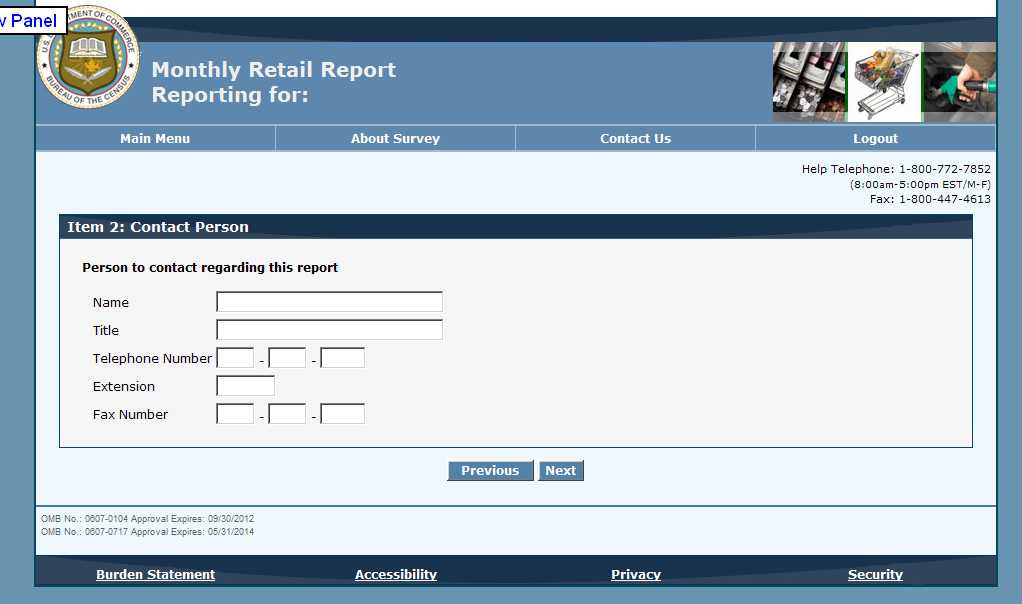Click the Fax Number area code box
1022x604 pixels.
235,414
